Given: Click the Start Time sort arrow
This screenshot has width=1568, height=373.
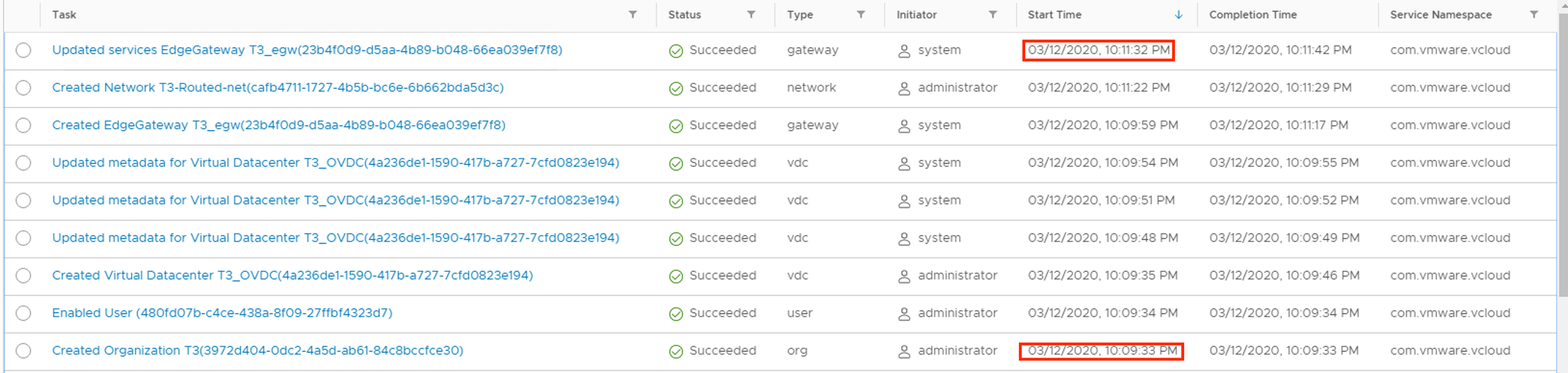Looking at the screenshot, I should coord(1178,14).
